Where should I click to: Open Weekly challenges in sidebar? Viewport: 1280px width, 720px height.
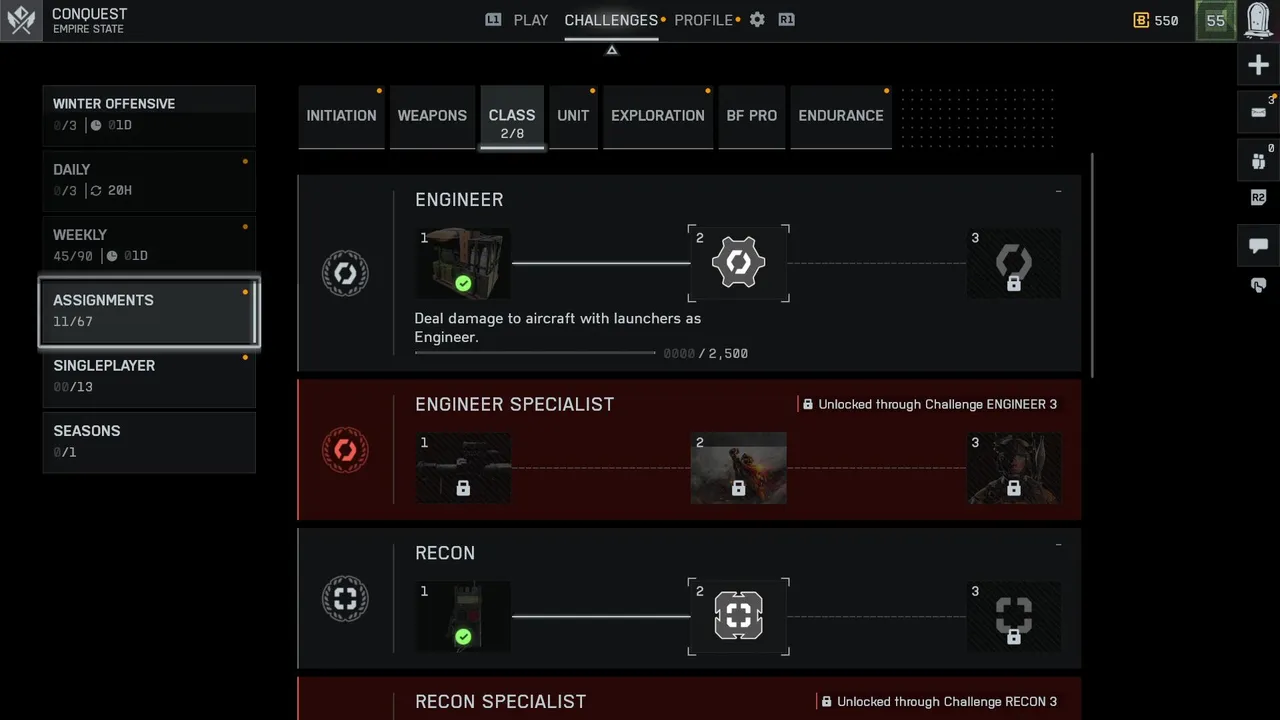point(149,245)
